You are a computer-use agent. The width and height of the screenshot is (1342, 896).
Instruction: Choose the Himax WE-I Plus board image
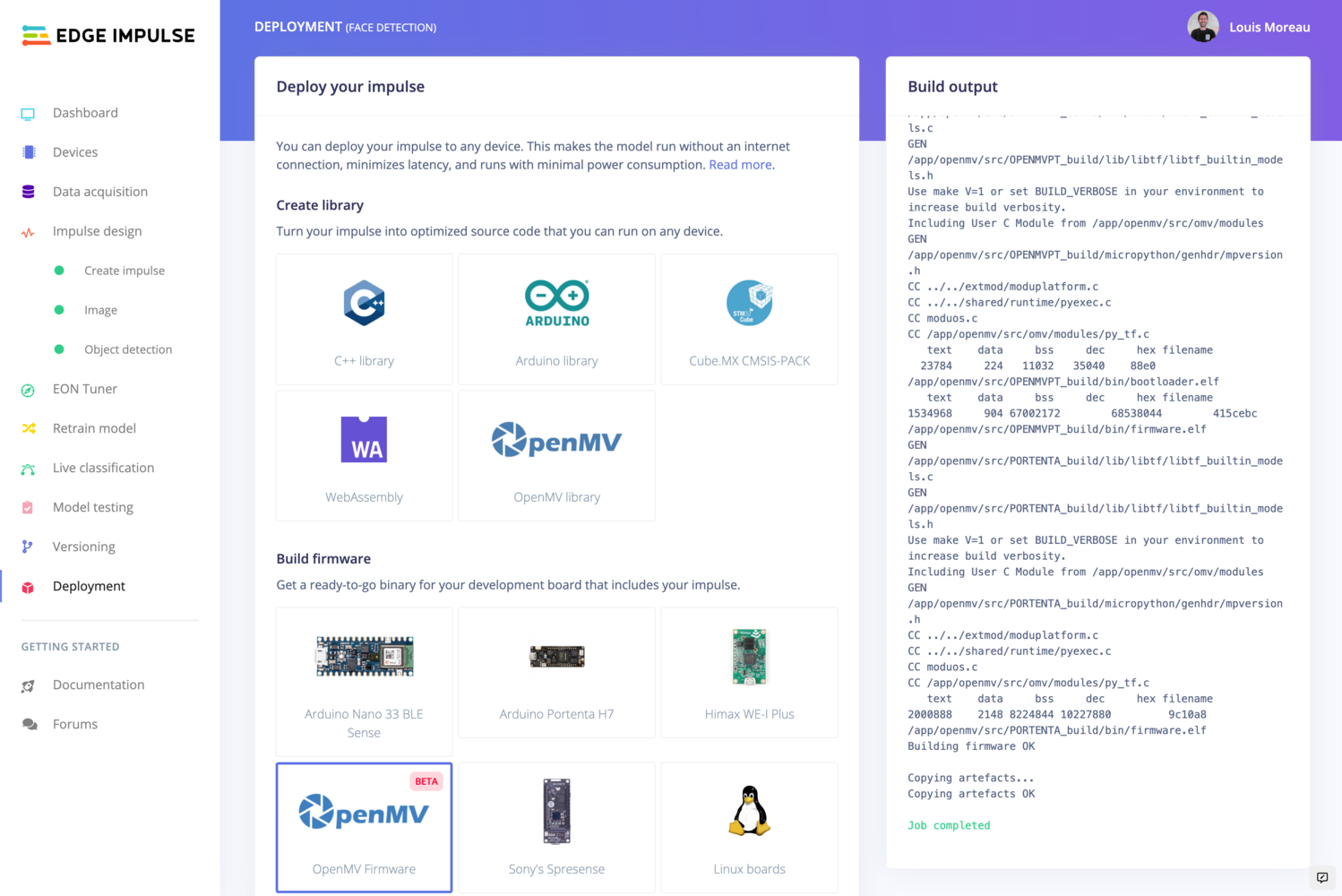point(750,657)
